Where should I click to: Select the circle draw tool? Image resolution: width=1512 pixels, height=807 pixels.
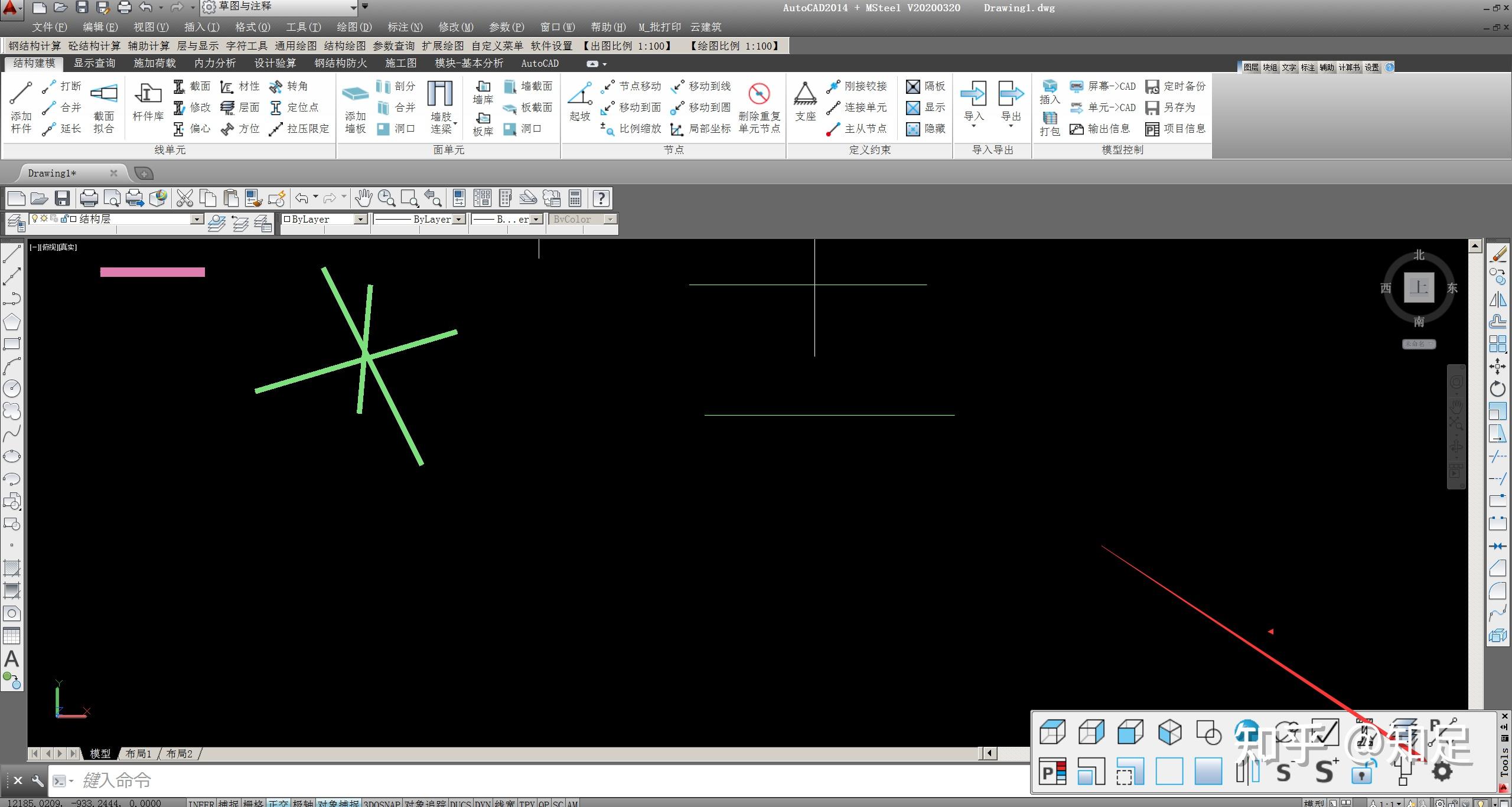coord(12,388)
